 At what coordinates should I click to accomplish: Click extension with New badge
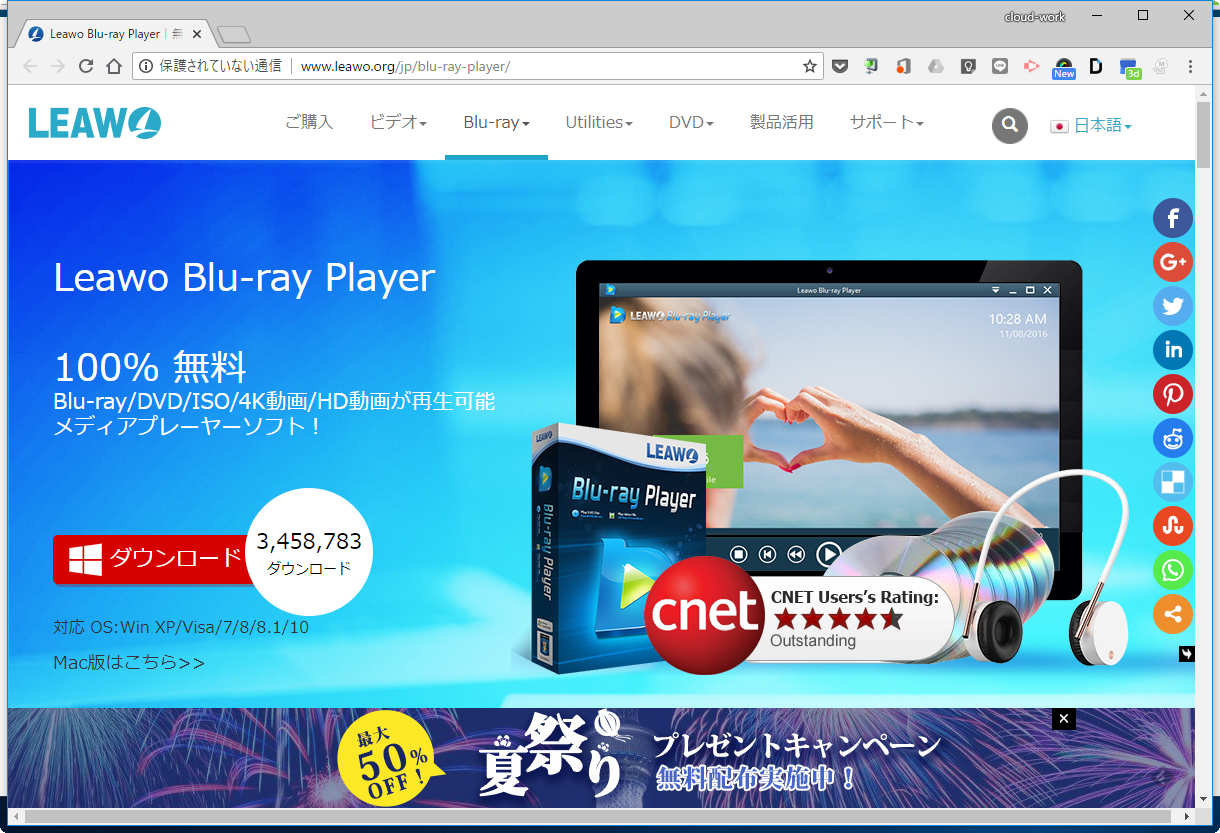coord(1064,68)
